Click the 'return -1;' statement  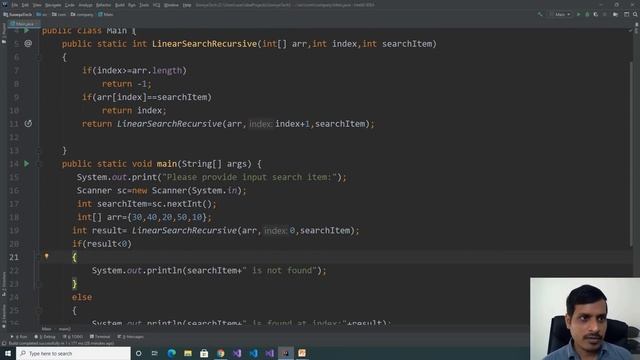point(127,84)
